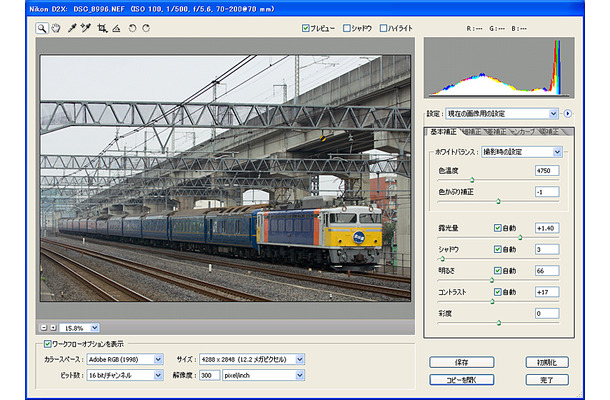Click the B: --- readout
Screen dimensions: 610x400
click(519, 28)
